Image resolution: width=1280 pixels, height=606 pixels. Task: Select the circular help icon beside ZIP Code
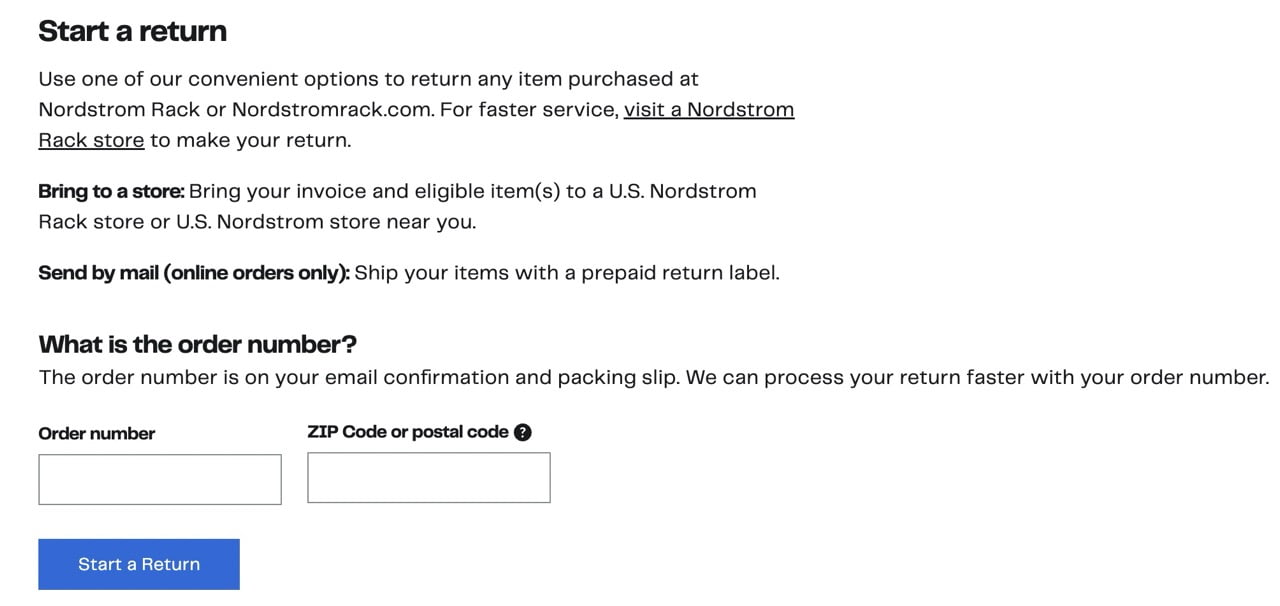523,432
